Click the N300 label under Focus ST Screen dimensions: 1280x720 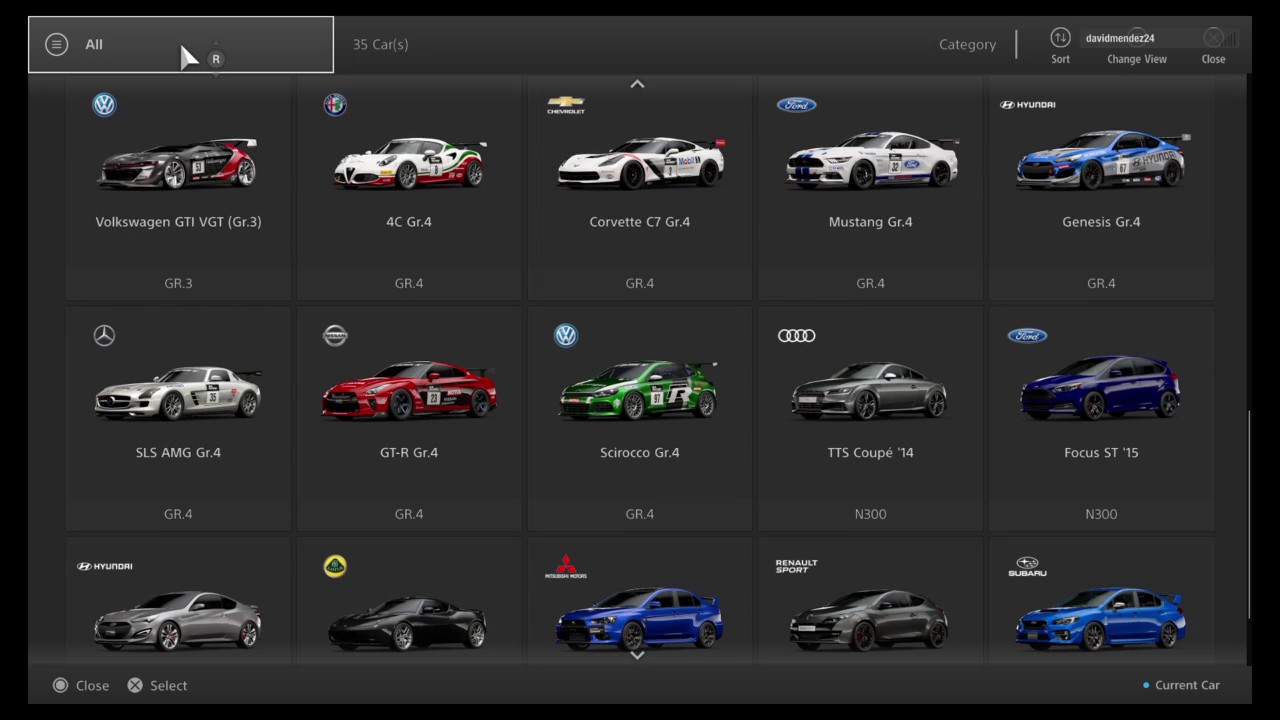click(x=1101, y=514)
